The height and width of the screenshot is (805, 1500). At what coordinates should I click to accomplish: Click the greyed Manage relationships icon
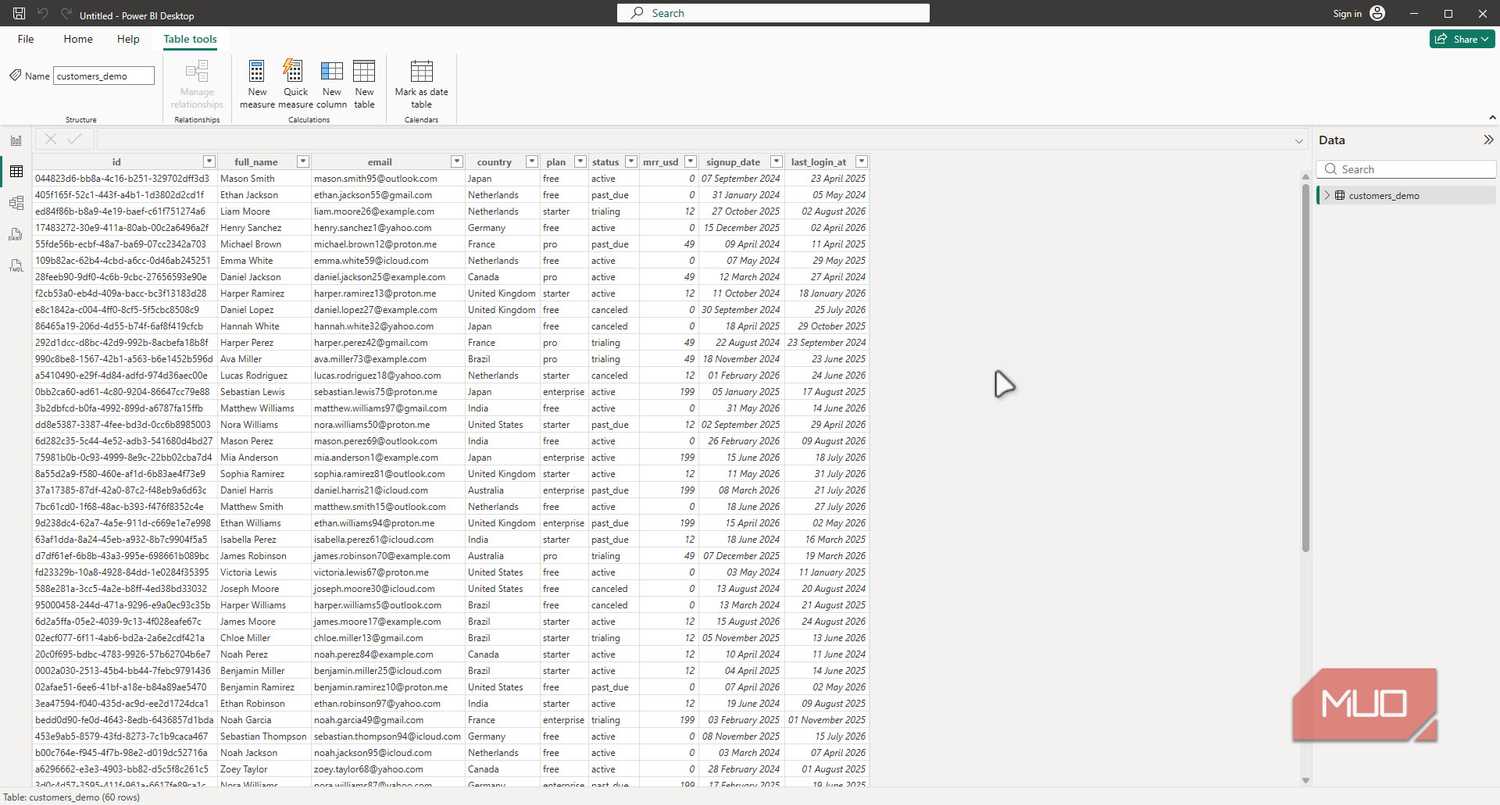point(197,70)
